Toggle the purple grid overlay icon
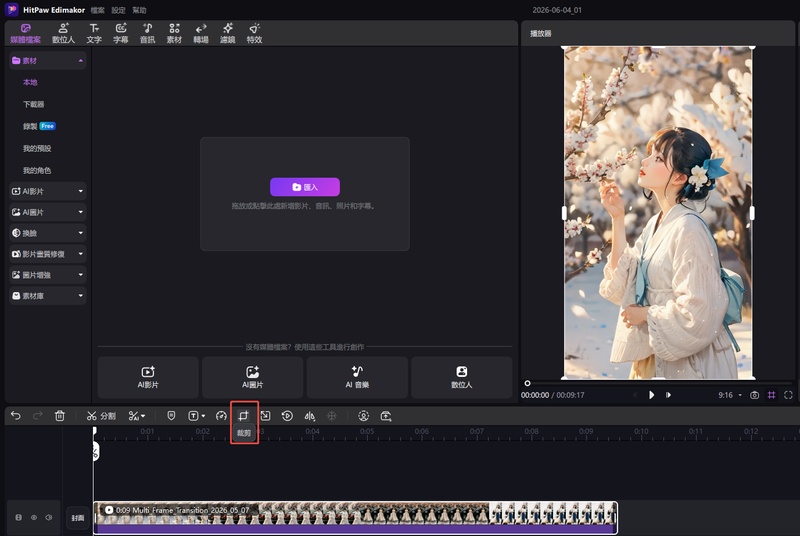This screenshot has width=800, height=536. point(771,395)
